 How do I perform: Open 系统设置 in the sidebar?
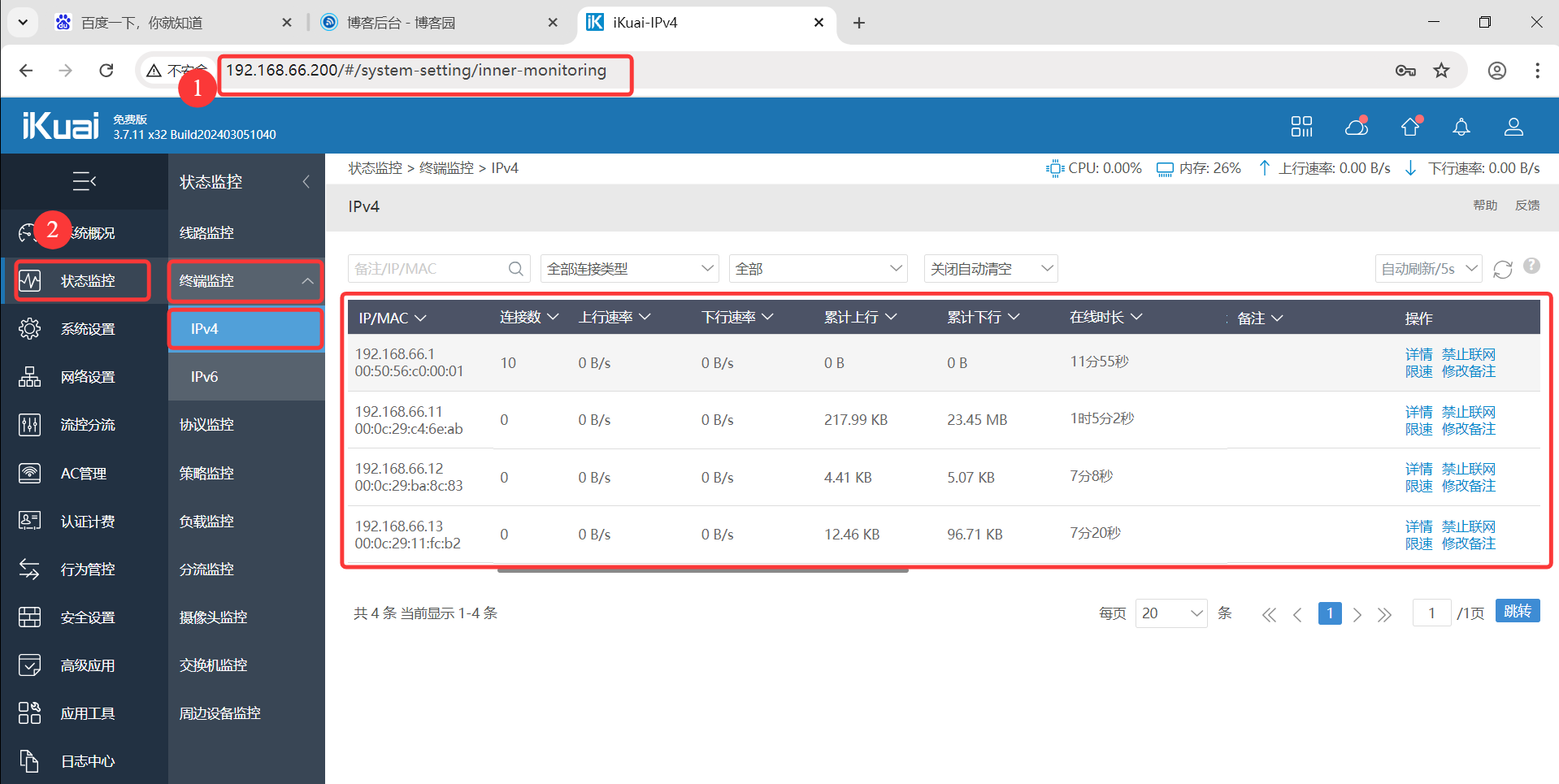click(85, 329)
